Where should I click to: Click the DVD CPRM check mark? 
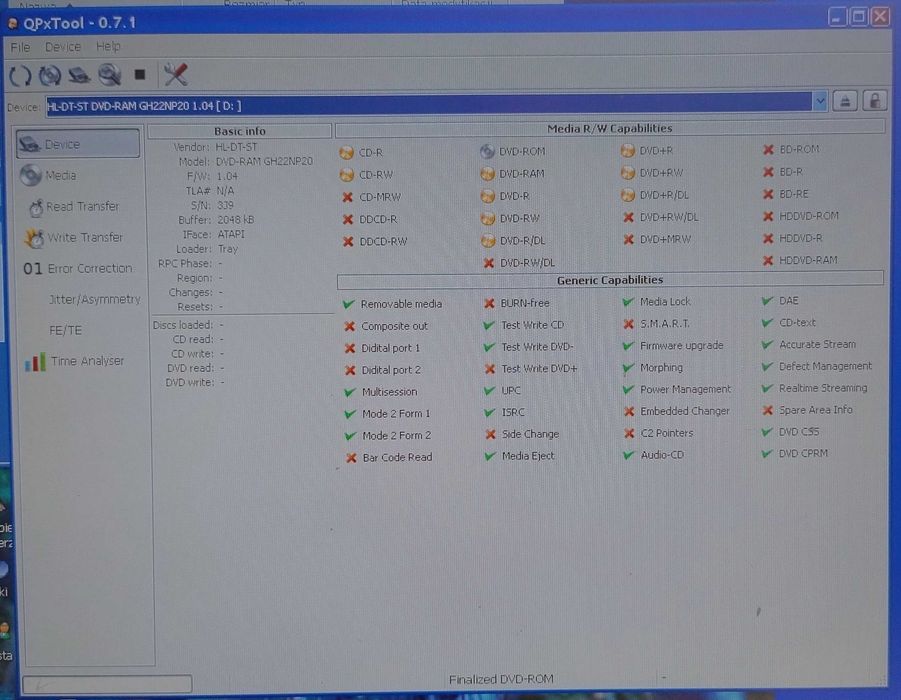[767, 453]
